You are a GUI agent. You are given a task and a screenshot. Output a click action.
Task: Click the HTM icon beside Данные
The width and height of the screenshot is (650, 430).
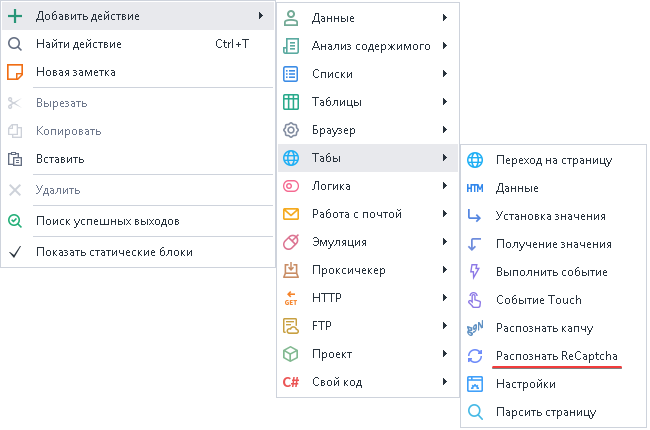pyautogui.click(x=475, y=188)
